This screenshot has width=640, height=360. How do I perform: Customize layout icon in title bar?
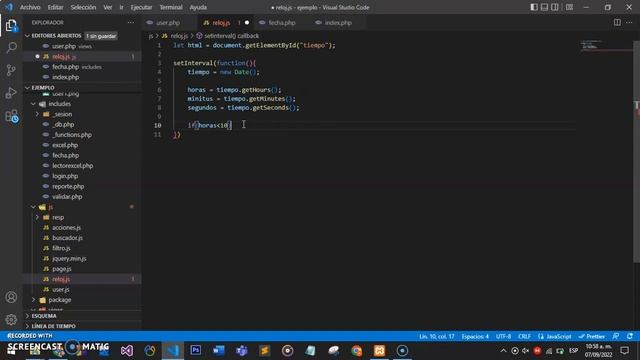click(x=569, y=7)
